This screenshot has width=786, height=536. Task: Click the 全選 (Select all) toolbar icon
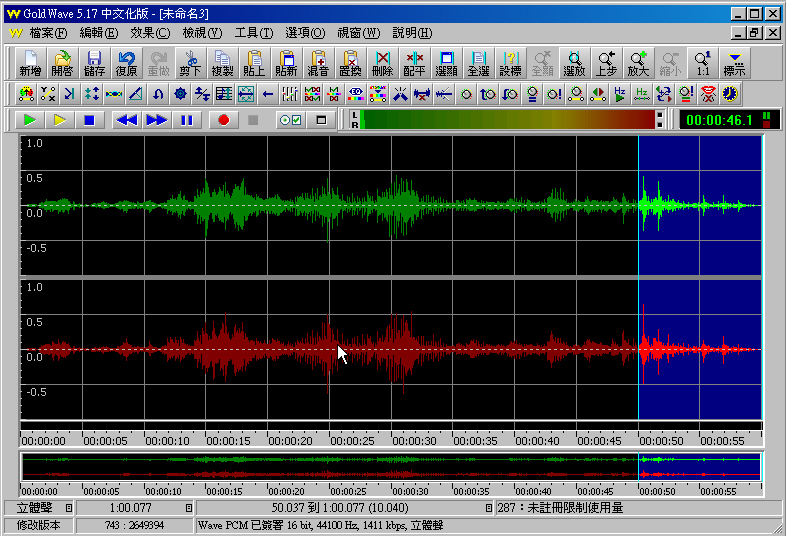pyautogui.click(x=478, y=64)
